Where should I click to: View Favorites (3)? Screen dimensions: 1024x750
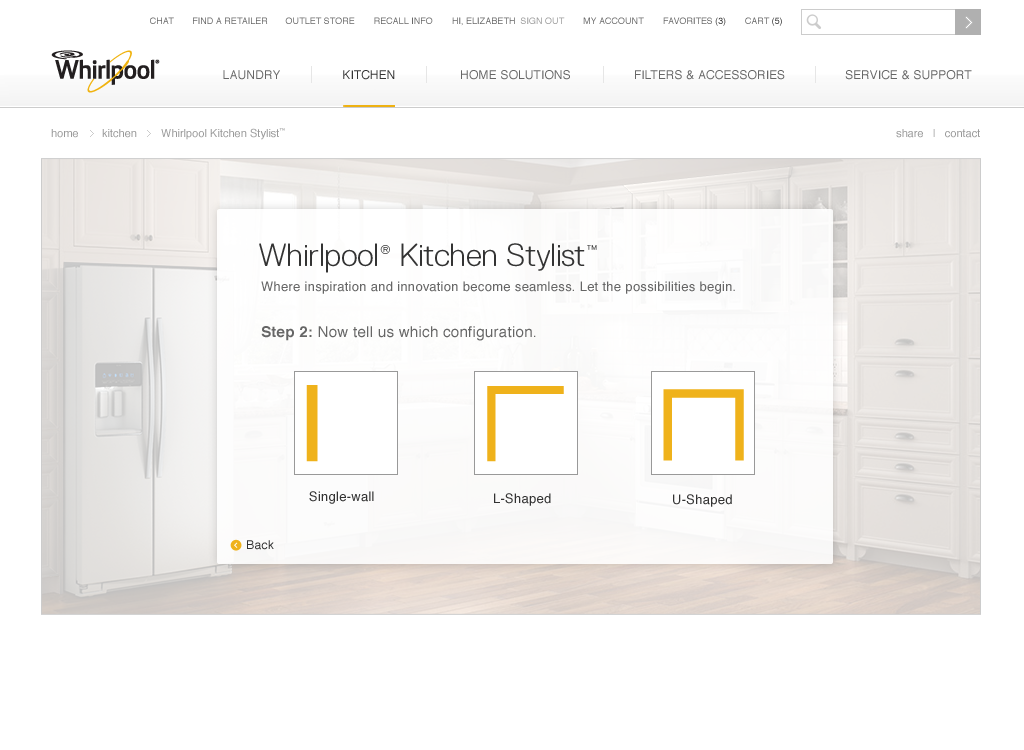coord(694,21)
